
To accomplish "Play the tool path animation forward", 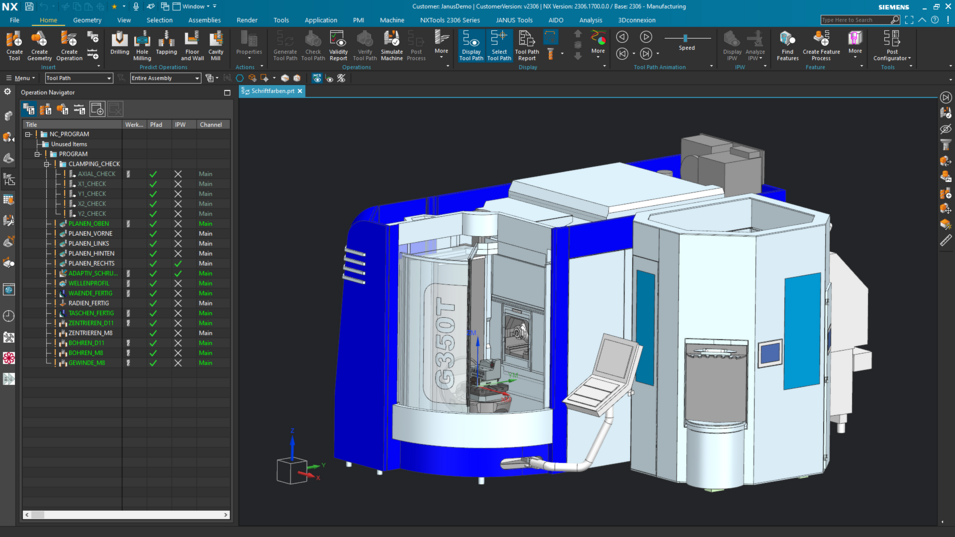I will 646,37.
